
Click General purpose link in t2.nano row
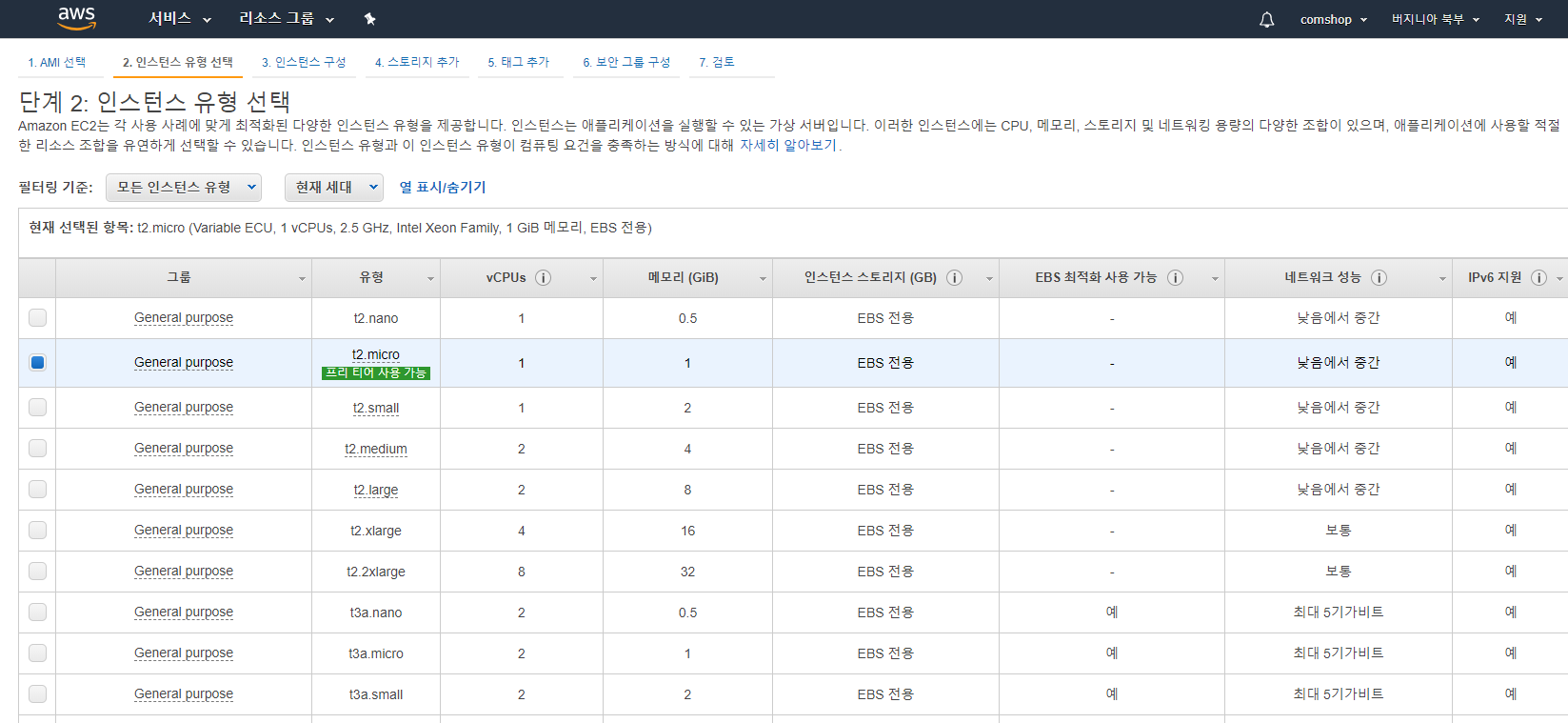click(x=184, y=318)
